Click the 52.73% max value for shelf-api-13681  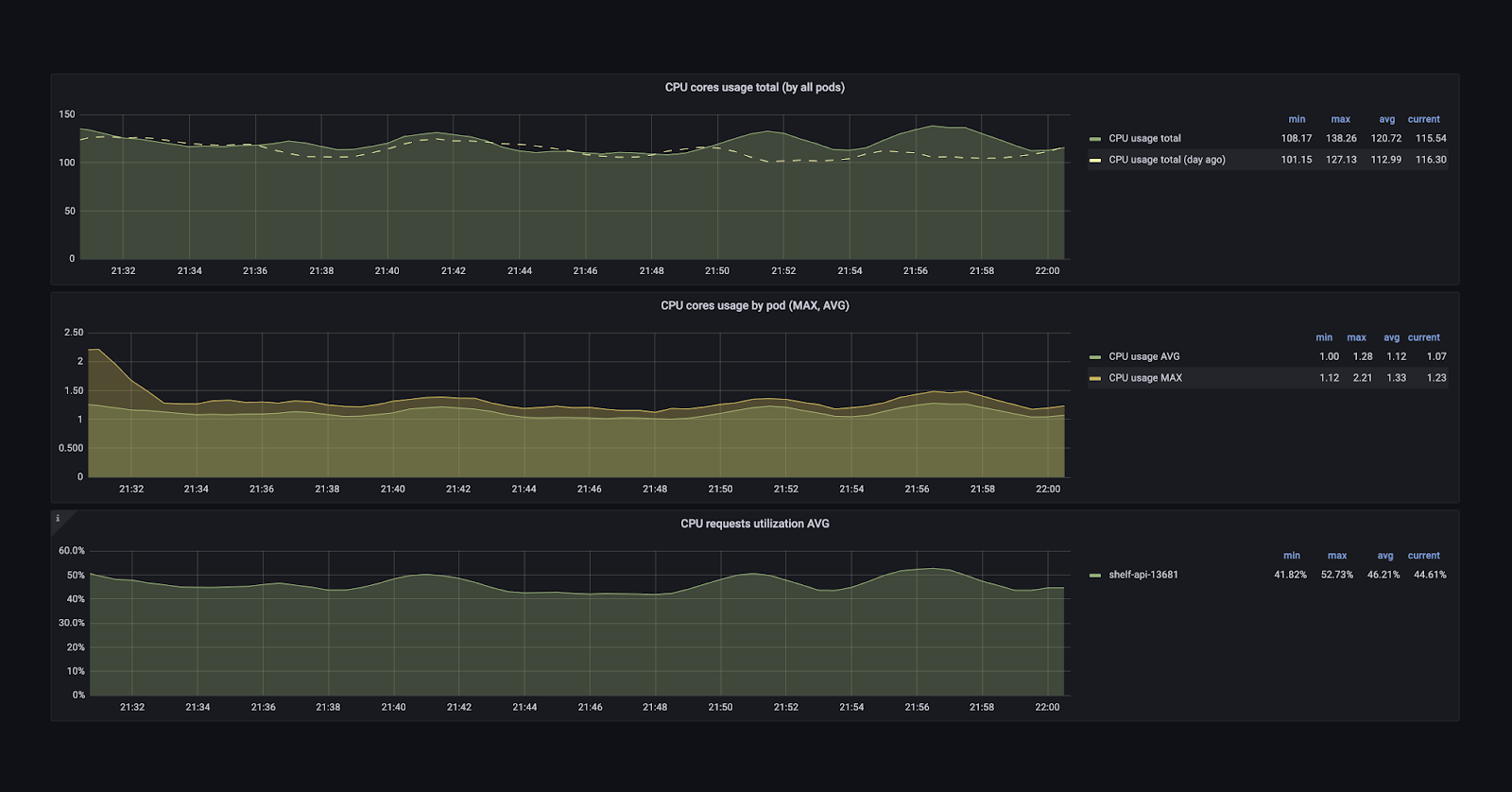pos(1336,575)
